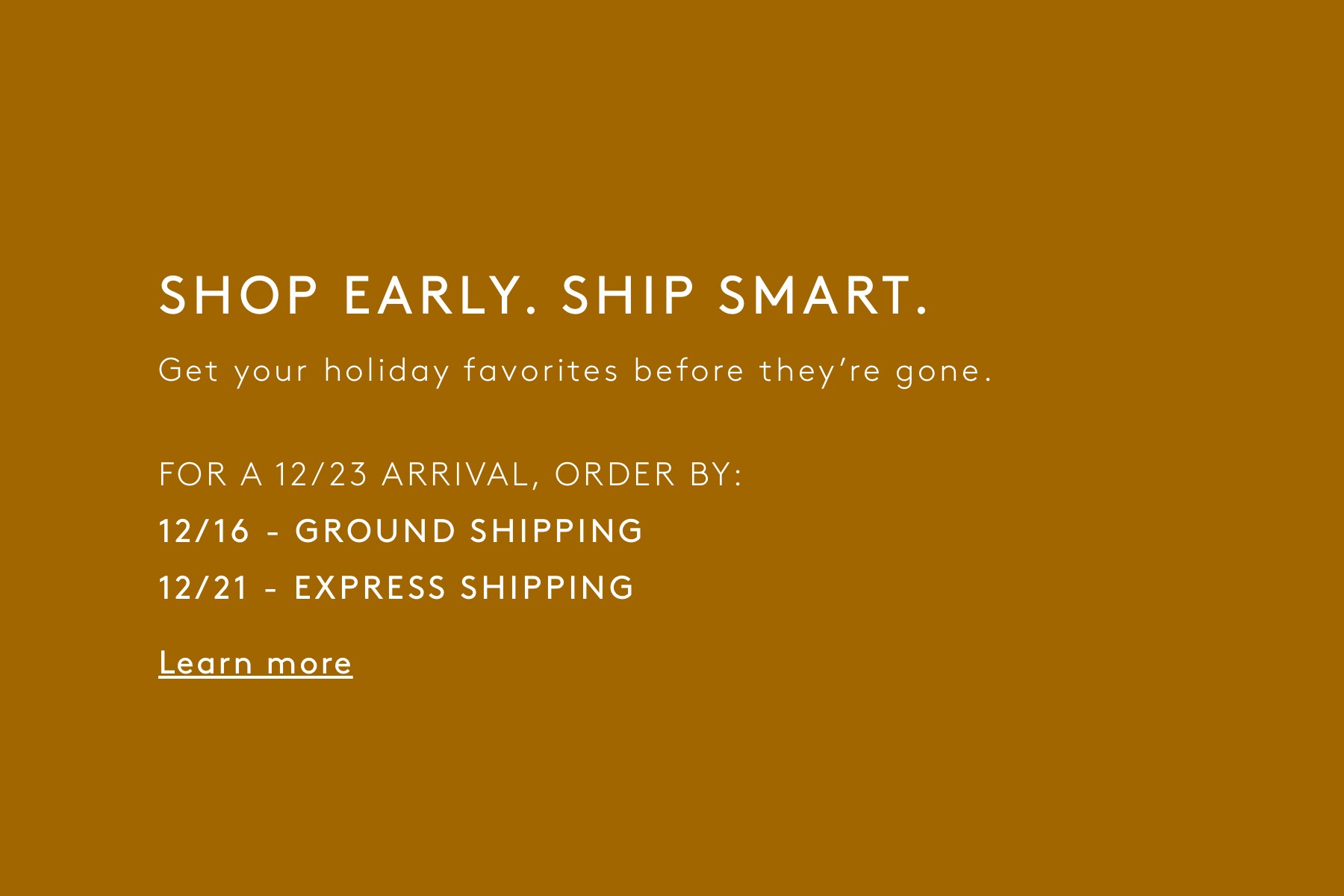
Task: Click the headline word SHIP before SMART
Action: click(629, 296)
